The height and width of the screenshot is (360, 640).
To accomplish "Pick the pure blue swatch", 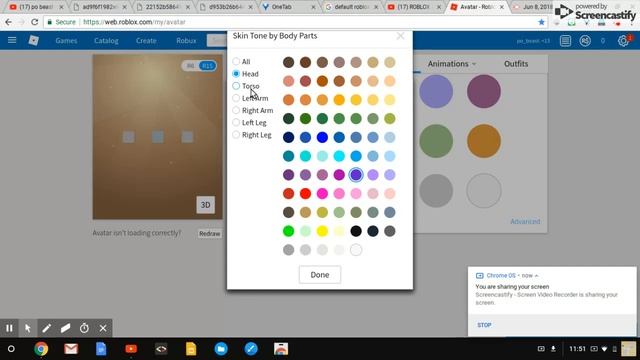I will (322, 137).
